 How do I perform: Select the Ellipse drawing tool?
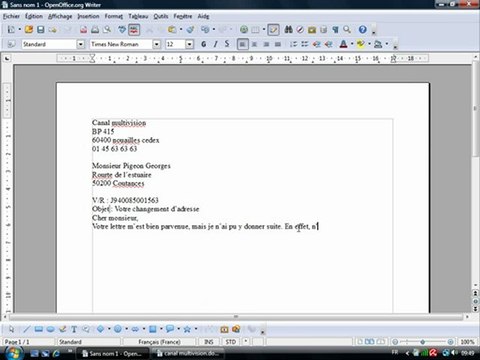[x=50, y=329]
